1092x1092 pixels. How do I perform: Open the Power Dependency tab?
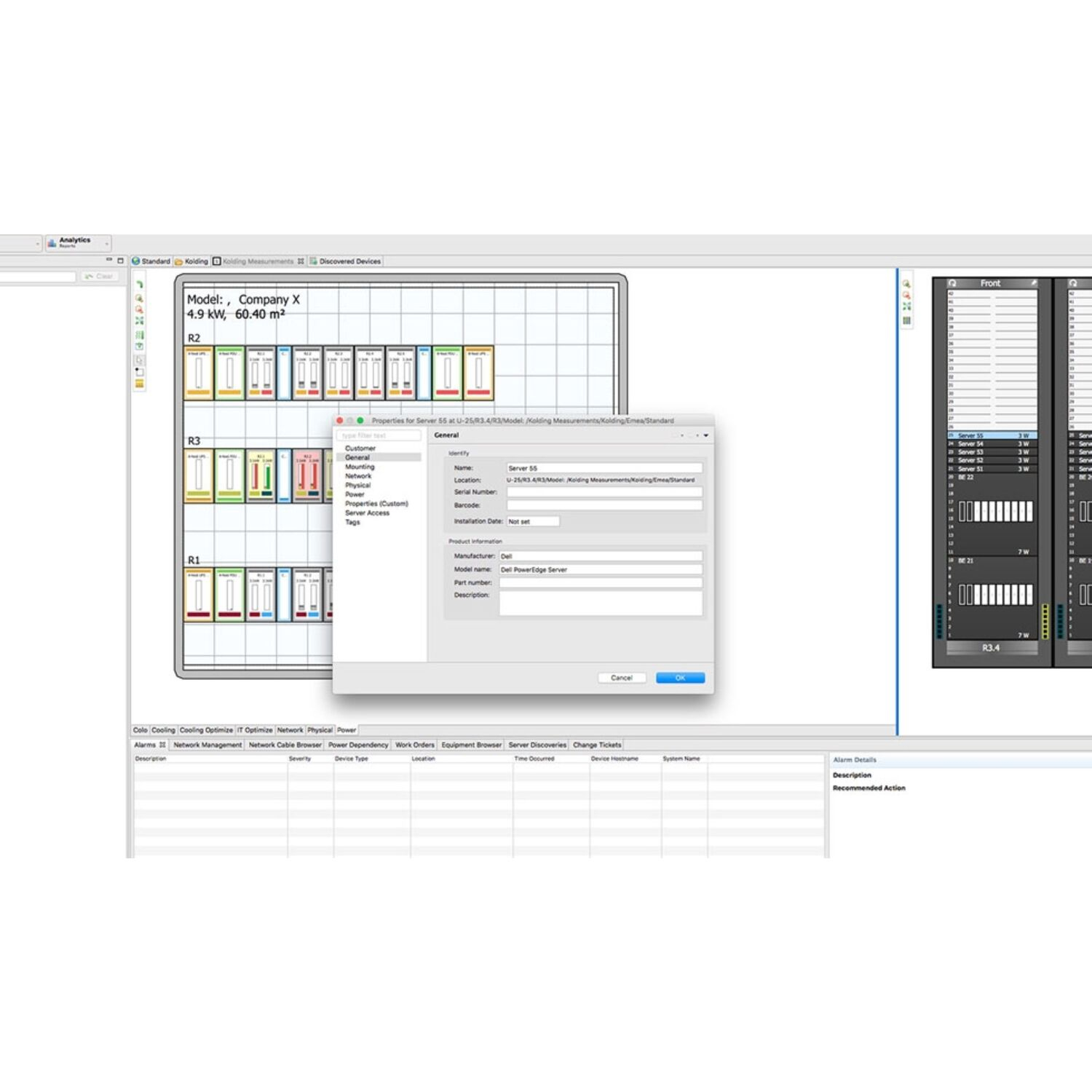pos(358,745)
